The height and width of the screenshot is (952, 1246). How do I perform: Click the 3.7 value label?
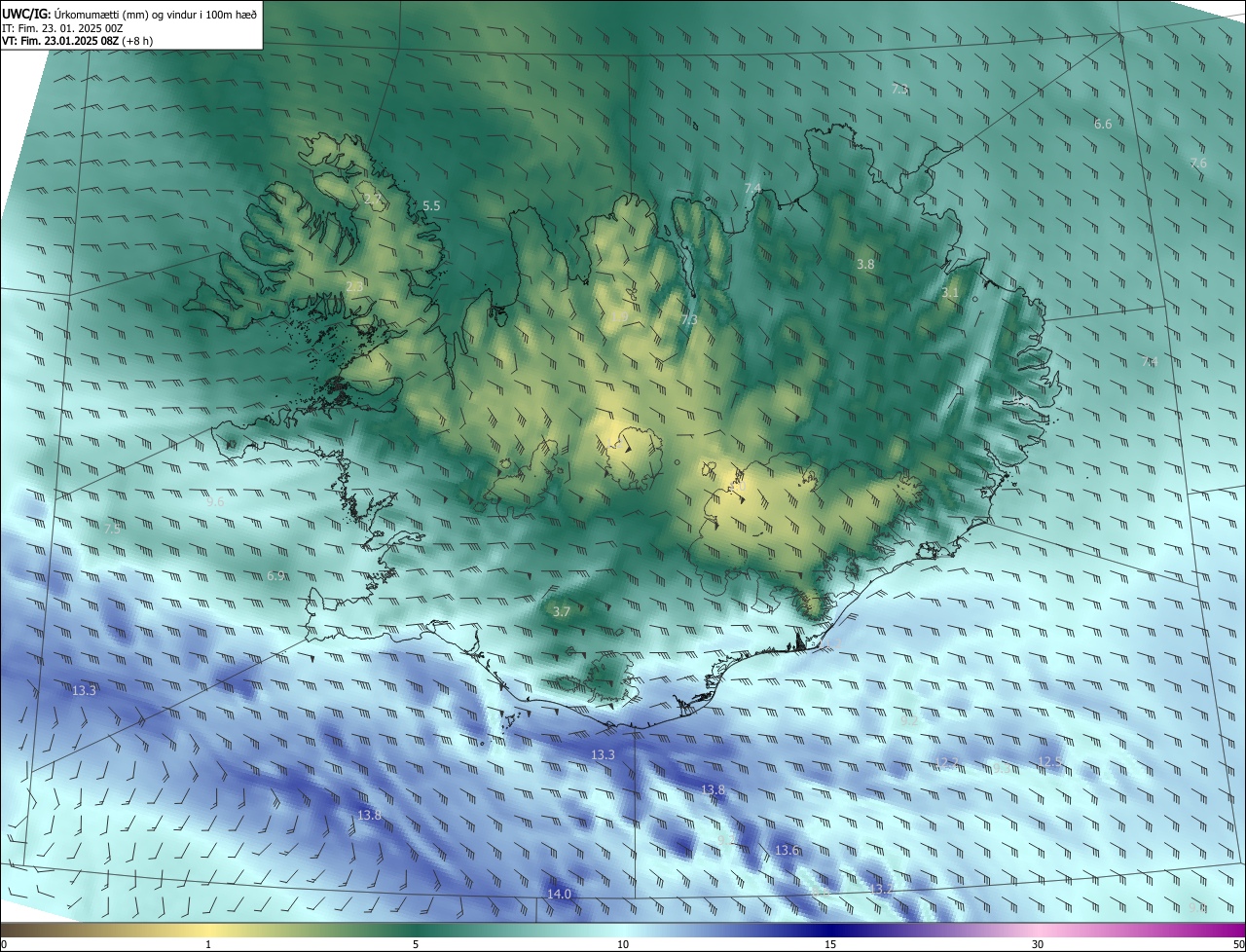[561, 612]
